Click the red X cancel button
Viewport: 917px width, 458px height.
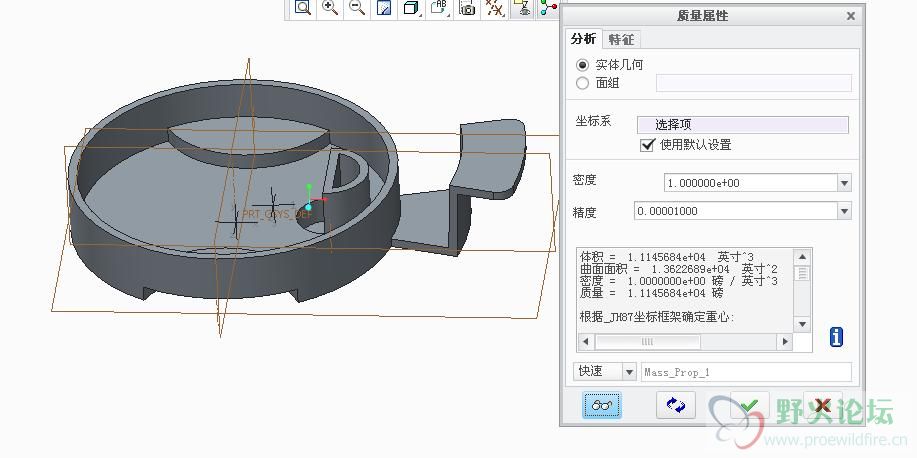(x=823, y=405)
